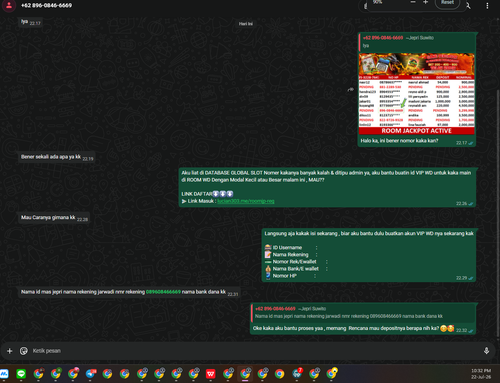
Task: Open the LINE app in the taskbar
Action: point(21,374)
